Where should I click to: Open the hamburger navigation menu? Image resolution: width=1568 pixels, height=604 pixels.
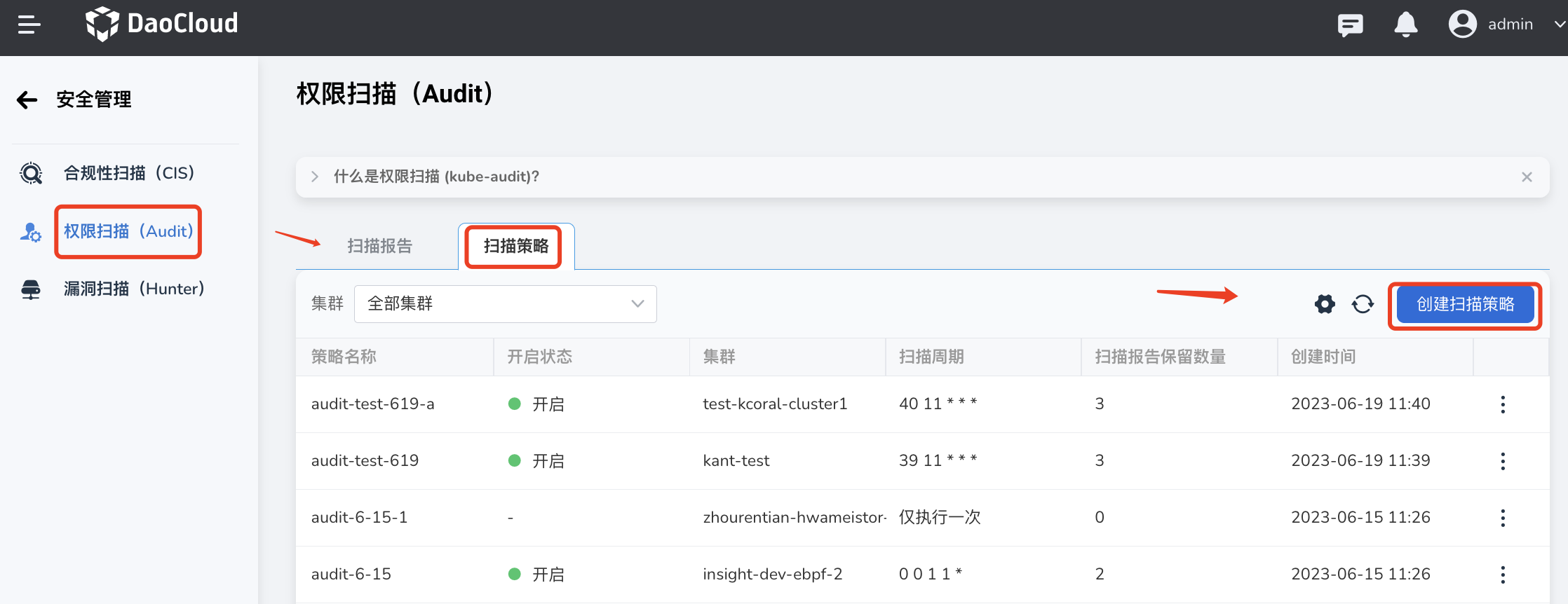click(29, 25)
